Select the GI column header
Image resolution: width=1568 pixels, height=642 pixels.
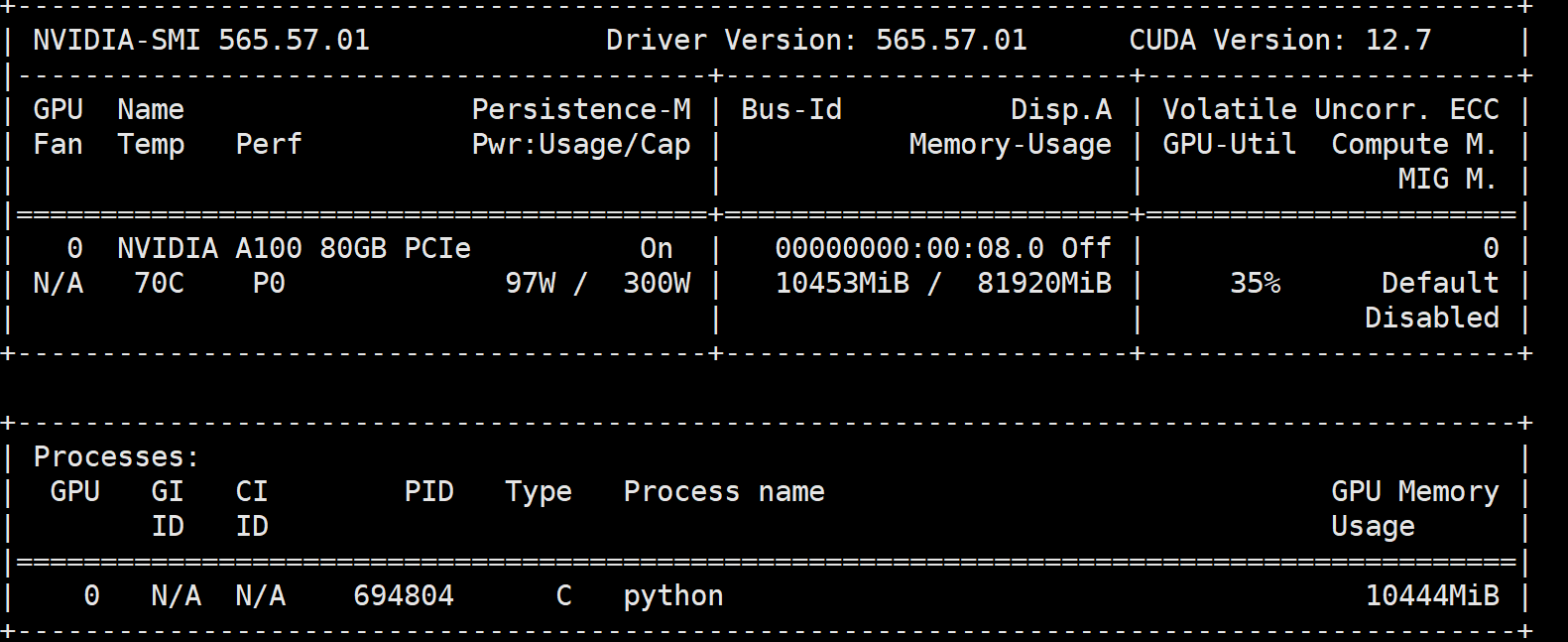168,491
